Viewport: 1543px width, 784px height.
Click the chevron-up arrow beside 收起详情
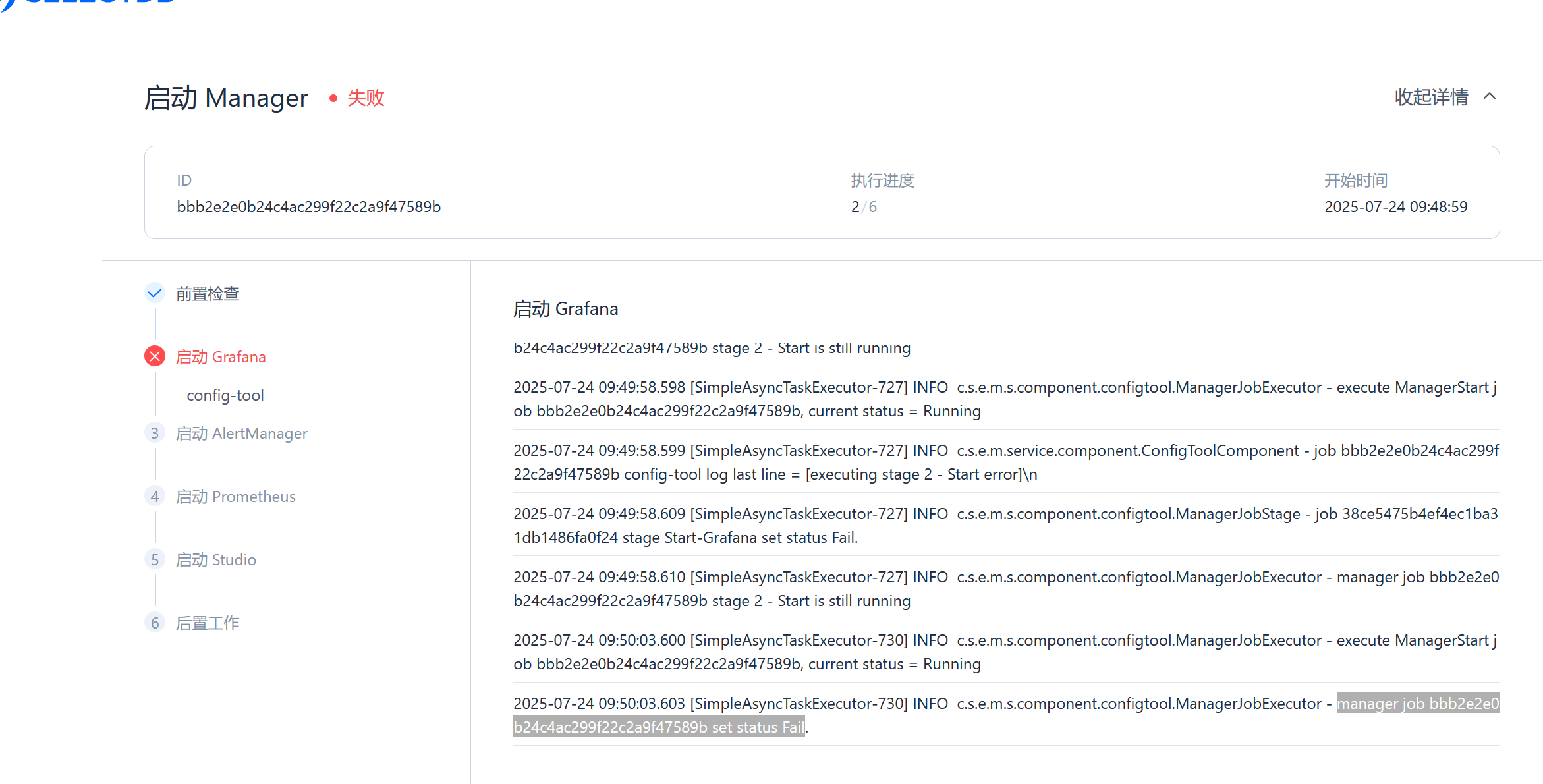point(1490,96)
